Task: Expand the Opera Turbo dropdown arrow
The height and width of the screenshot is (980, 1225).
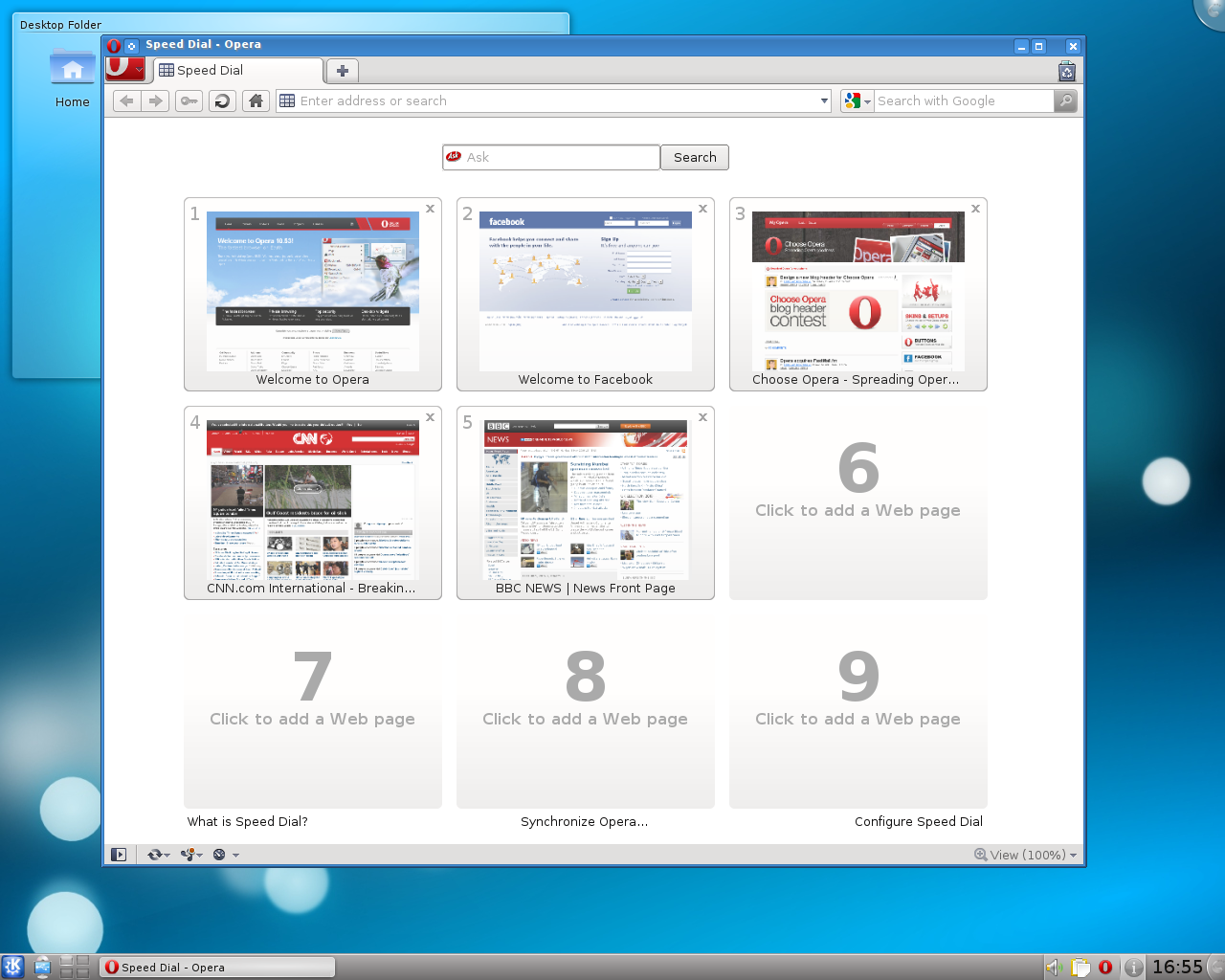Action: 235,855
